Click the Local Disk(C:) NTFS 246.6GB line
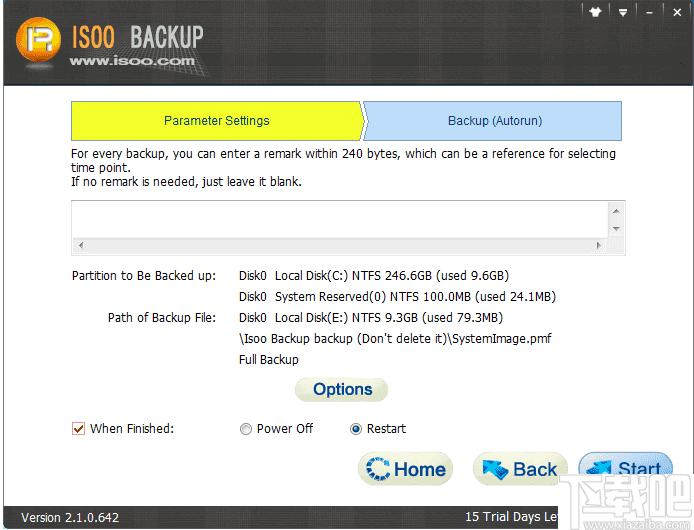Image resolution: width=694 pixels, height=530 pixels. click(x=374, y=275)
